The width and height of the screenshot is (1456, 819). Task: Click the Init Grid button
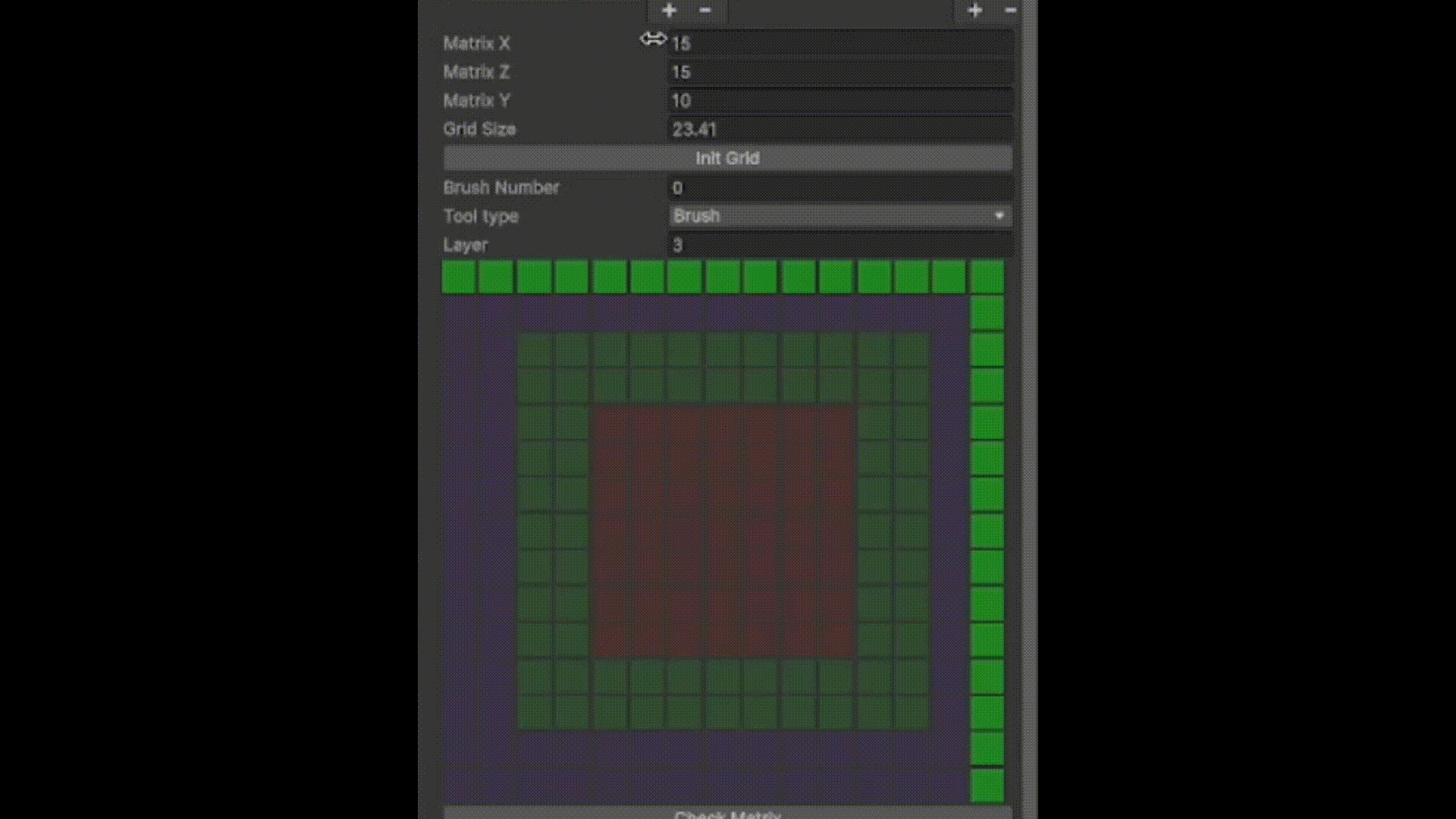728,158
